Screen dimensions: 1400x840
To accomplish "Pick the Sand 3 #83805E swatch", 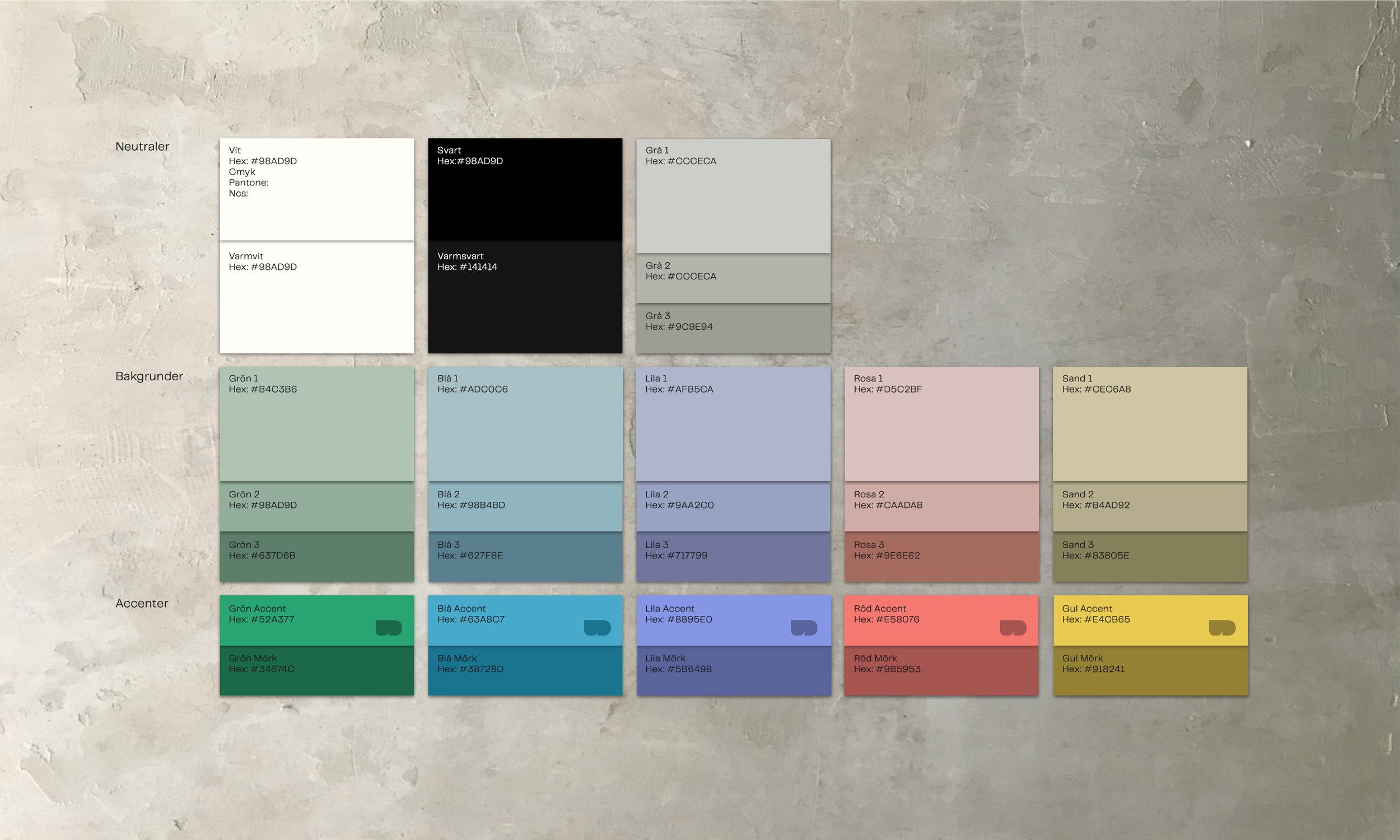I will (1150, 557).
